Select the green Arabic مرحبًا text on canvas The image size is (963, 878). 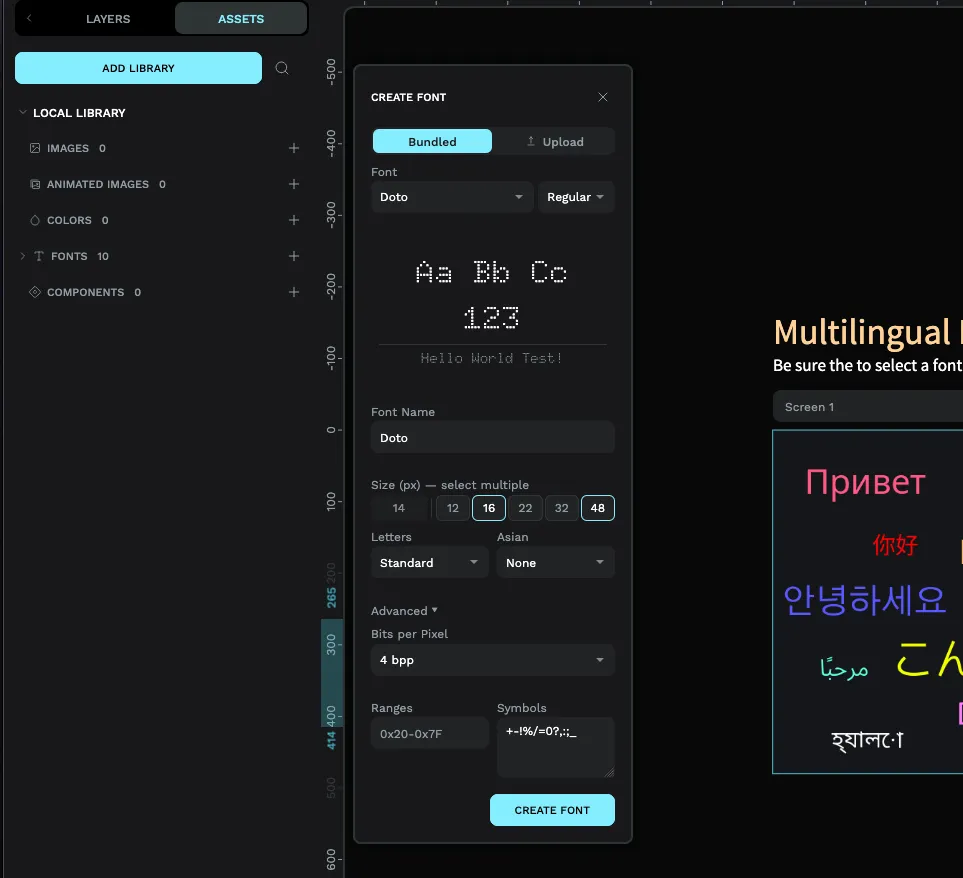[x=844, y=667]
